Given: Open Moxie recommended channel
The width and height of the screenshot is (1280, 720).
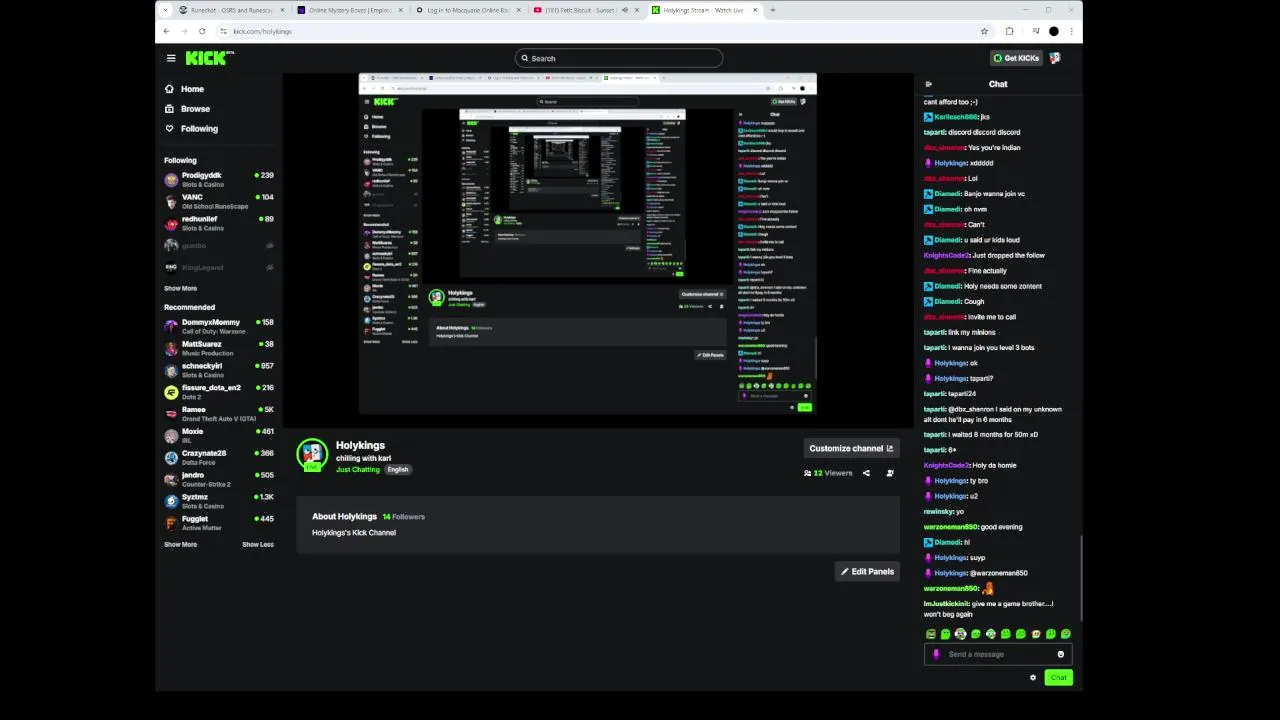Looking at the screenshot, I should tap(219, 436).
